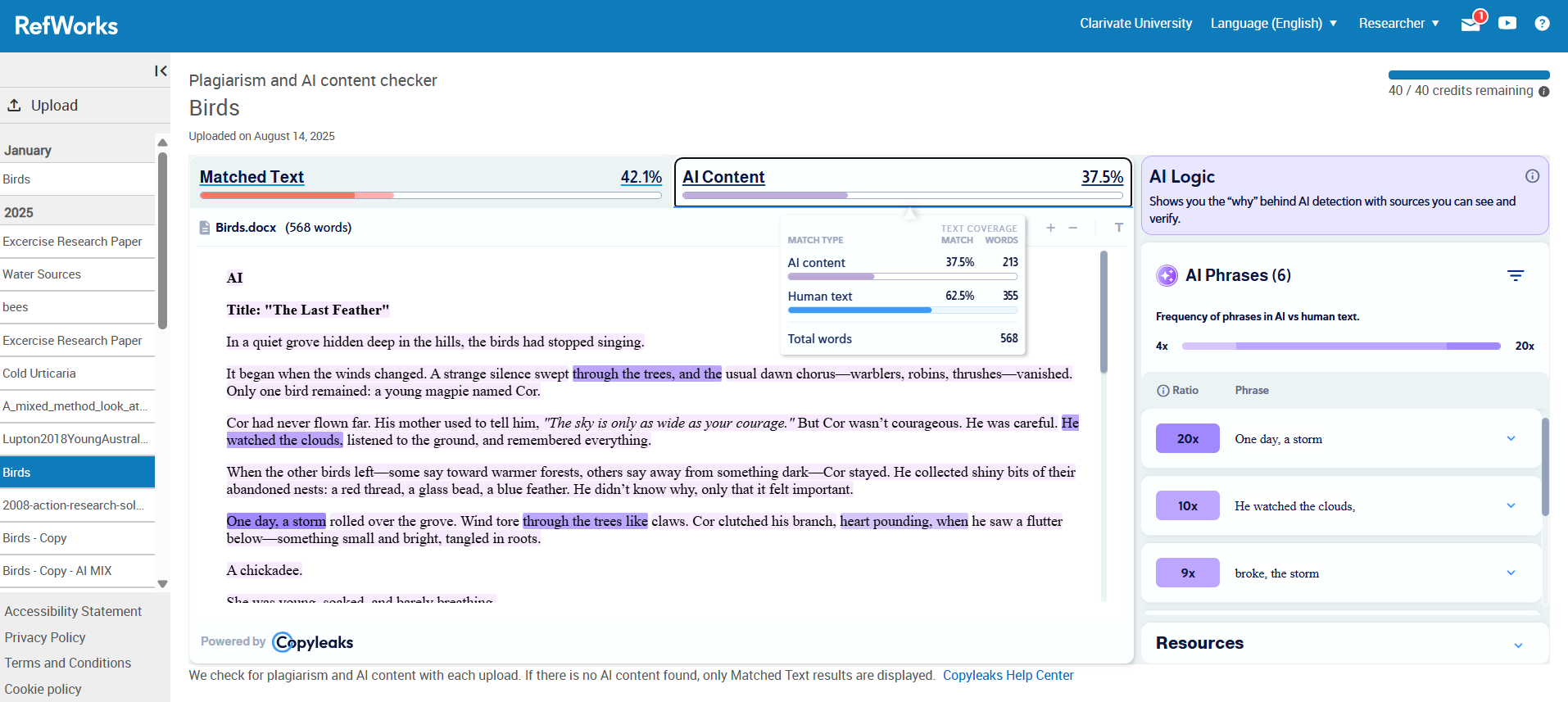
Task: Open the mail notifications icon
Action: tap(1471, 23)
